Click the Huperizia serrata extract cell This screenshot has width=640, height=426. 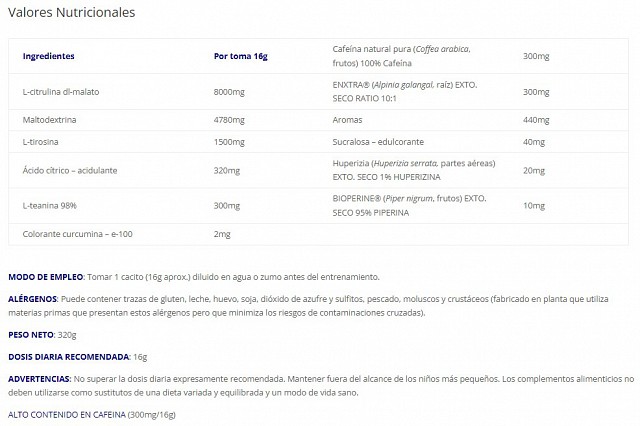pyautogui.click(x=414, y=170)
